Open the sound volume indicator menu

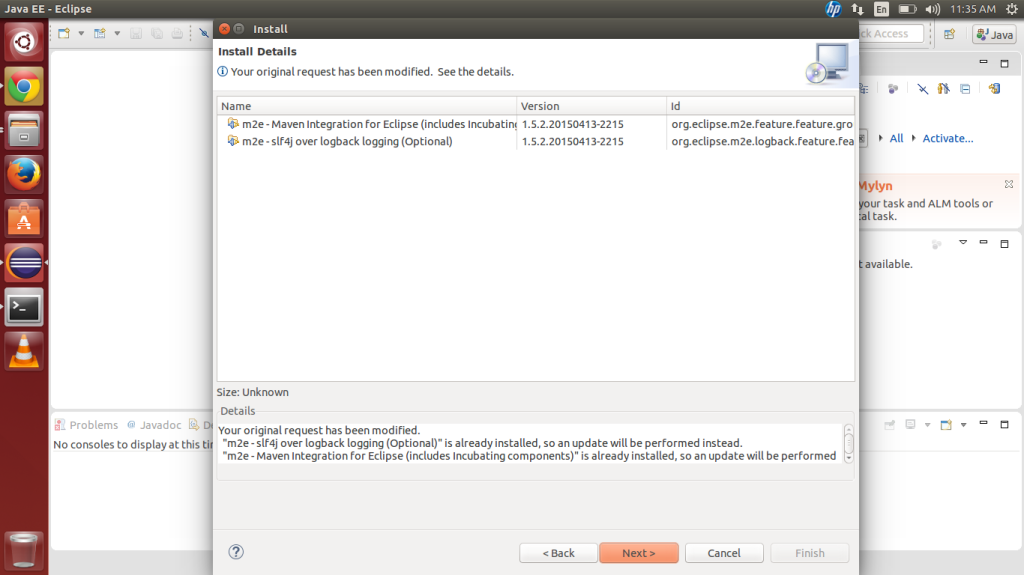tap(933, 9)
